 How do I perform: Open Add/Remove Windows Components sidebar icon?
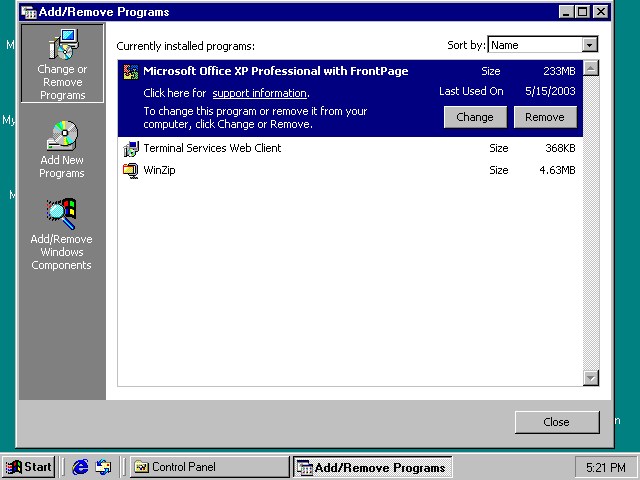[62, 234]
